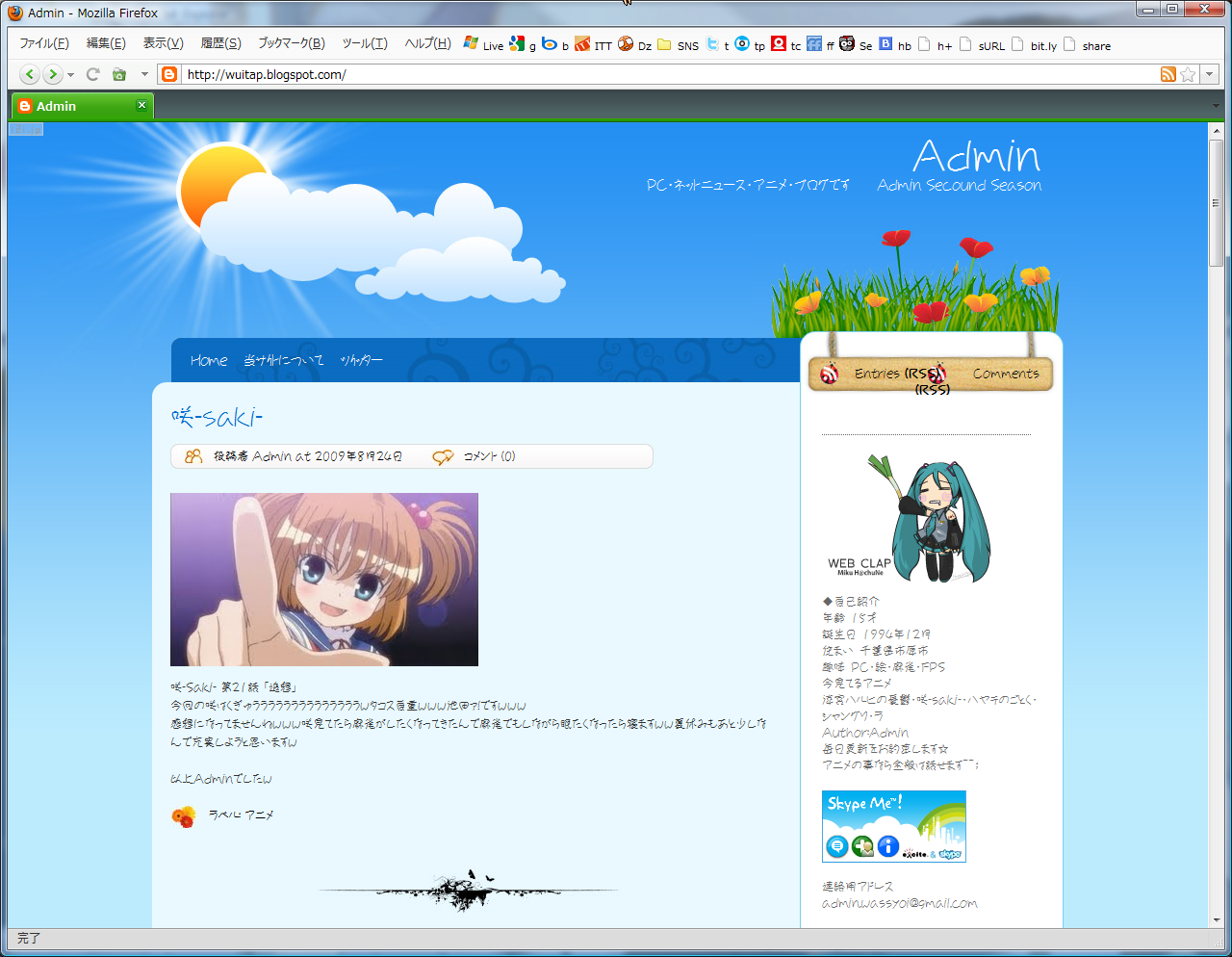The height and width of the screenshot is (957, 1232).
Task: Open chat with Skype Me chat icon
Action: 837,846
